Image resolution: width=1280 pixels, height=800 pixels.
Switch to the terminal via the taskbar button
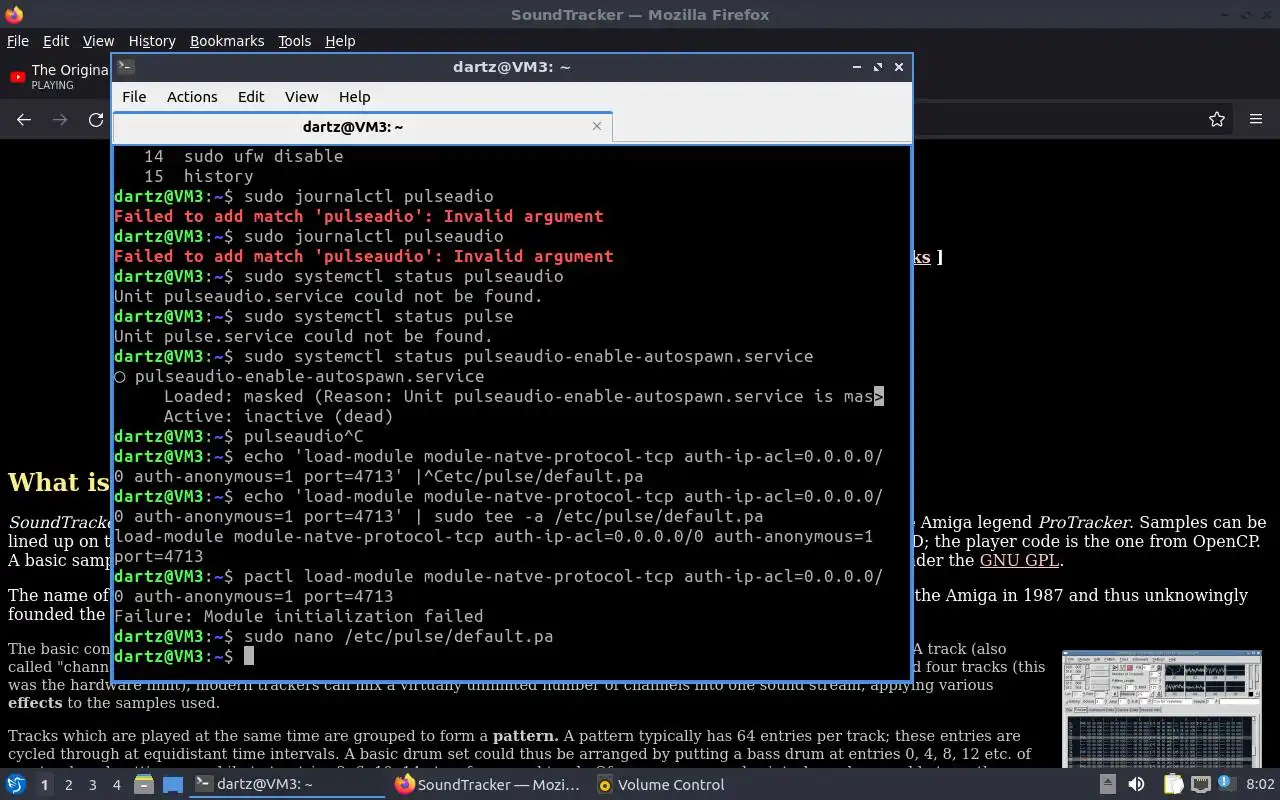click(x=287, y=785)
